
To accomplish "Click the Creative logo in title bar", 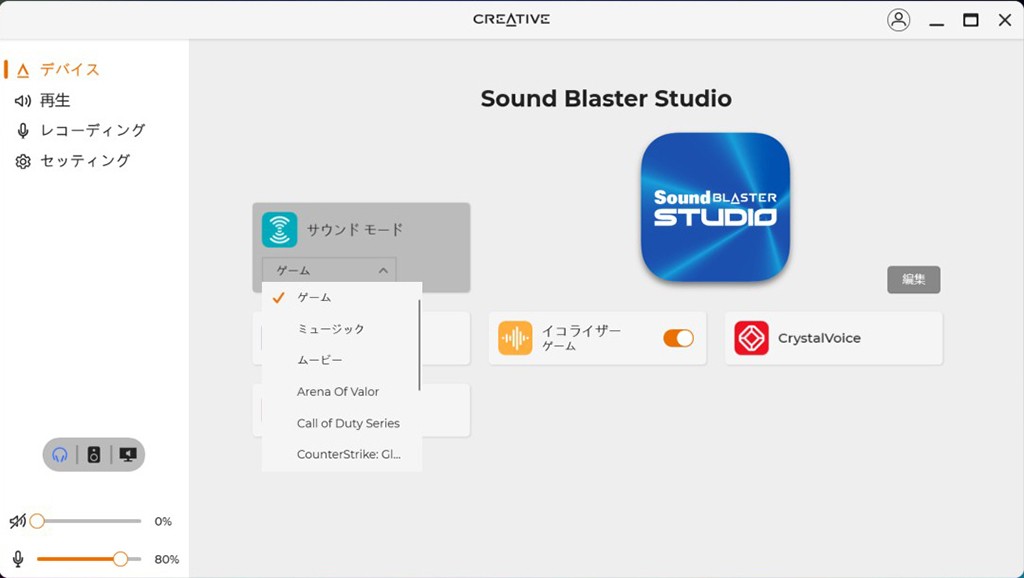I will [511, 19].
